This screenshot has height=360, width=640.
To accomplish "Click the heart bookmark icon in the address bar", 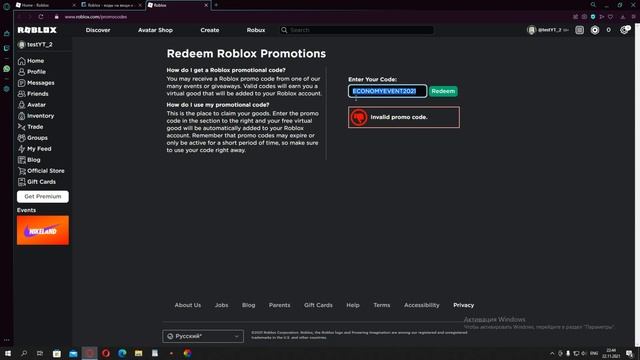I will click(611, 17).
